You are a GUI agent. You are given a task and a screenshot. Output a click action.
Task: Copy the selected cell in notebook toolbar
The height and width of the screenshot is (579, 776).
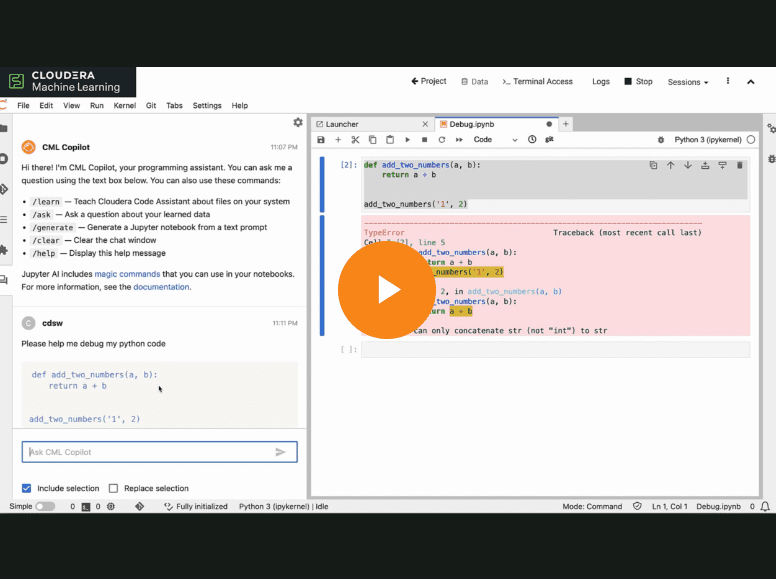(373, 140)
